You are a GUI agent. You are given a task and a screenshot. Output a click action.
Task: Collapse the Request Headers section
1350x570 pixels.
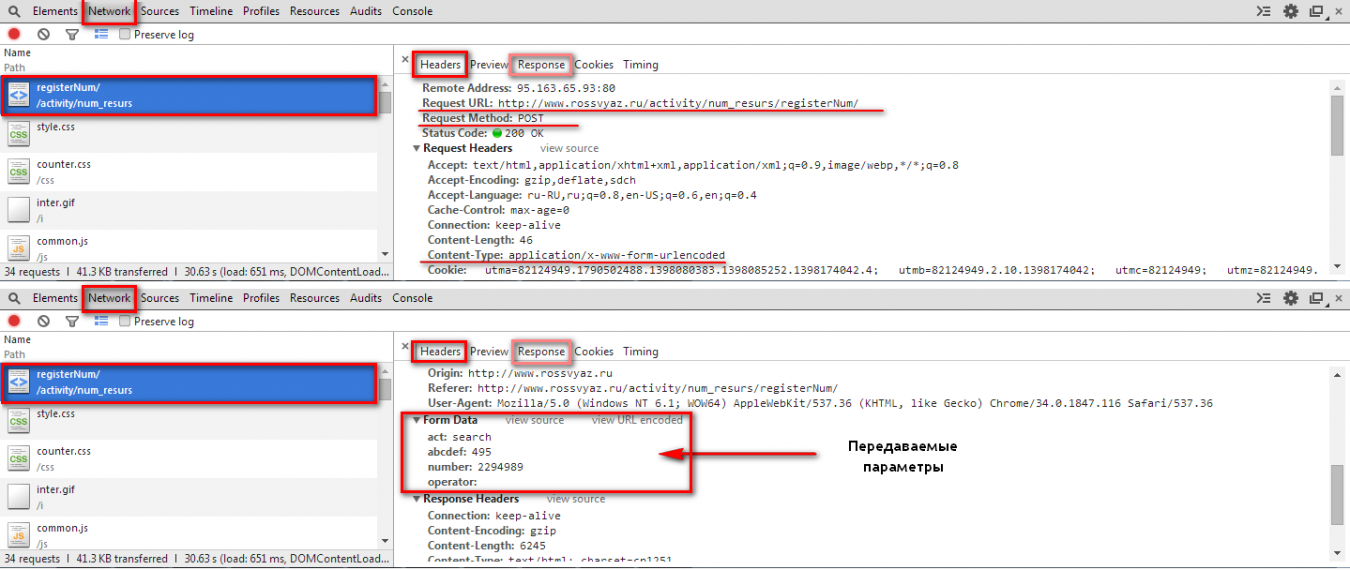click(x=417, y=148)
